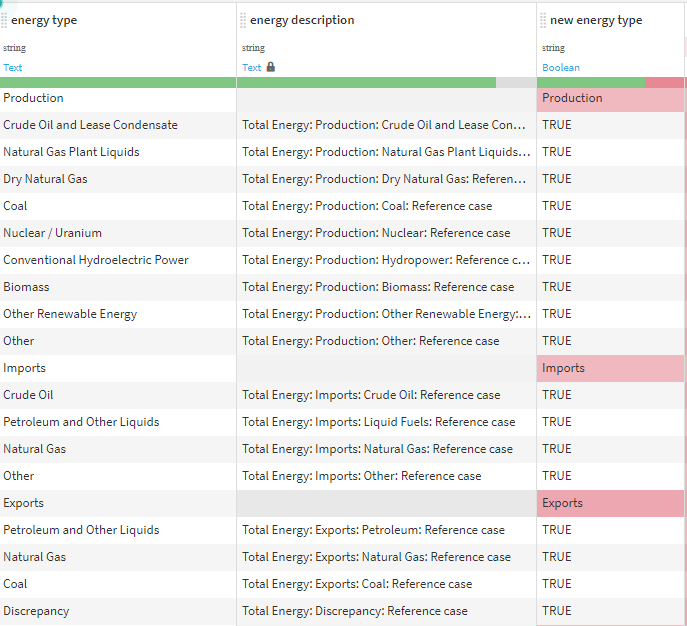Image resolution: width=687 pixels, height=626 pixels.
Task: Click the Exports energy type row cell
Action: (118, 503)
